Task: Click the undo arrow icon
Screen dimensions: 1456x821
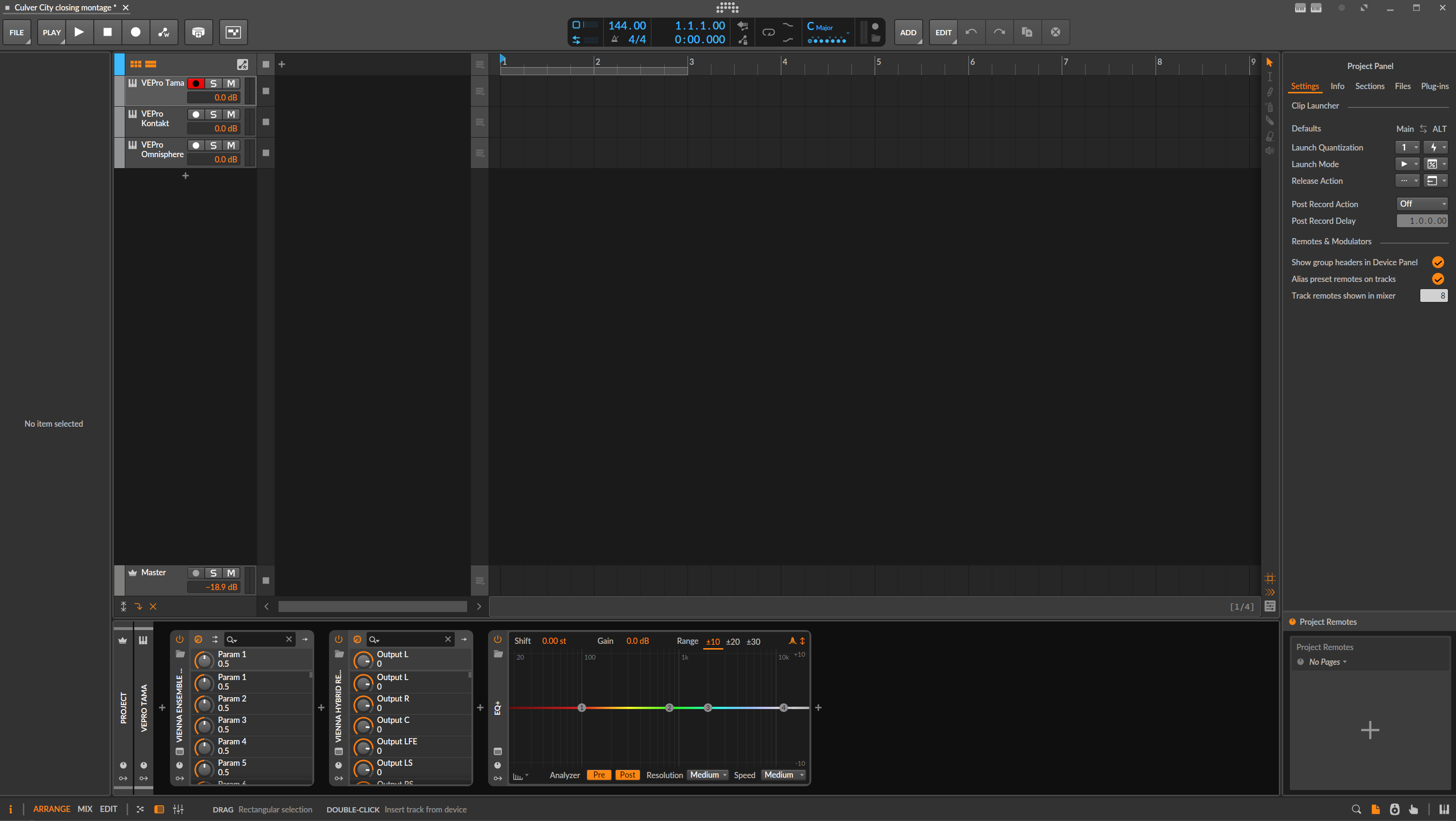Action: 971,32
